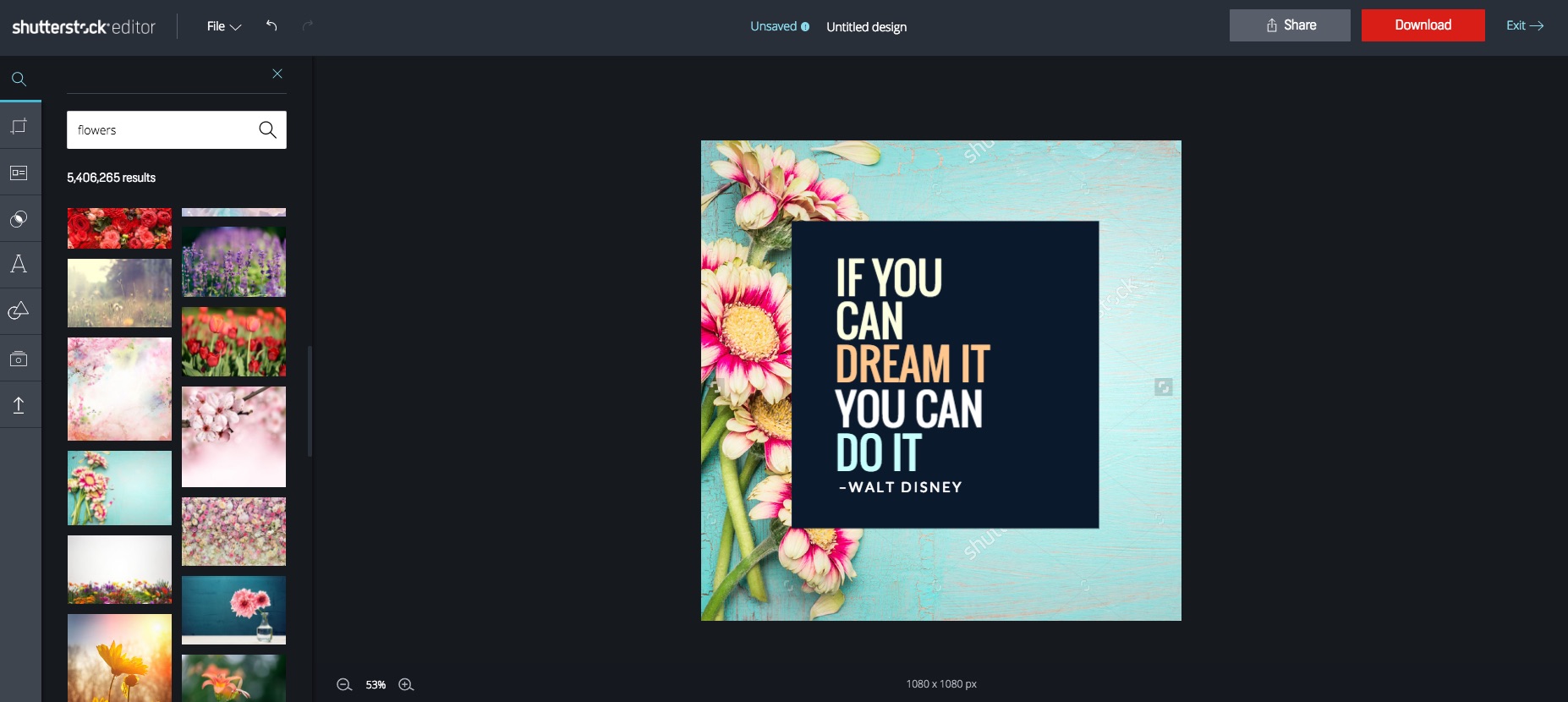Viewport: 1568px width, 702px height.
Task: Select the wildflower meadow border thumbnail
Action: [119, 569]
